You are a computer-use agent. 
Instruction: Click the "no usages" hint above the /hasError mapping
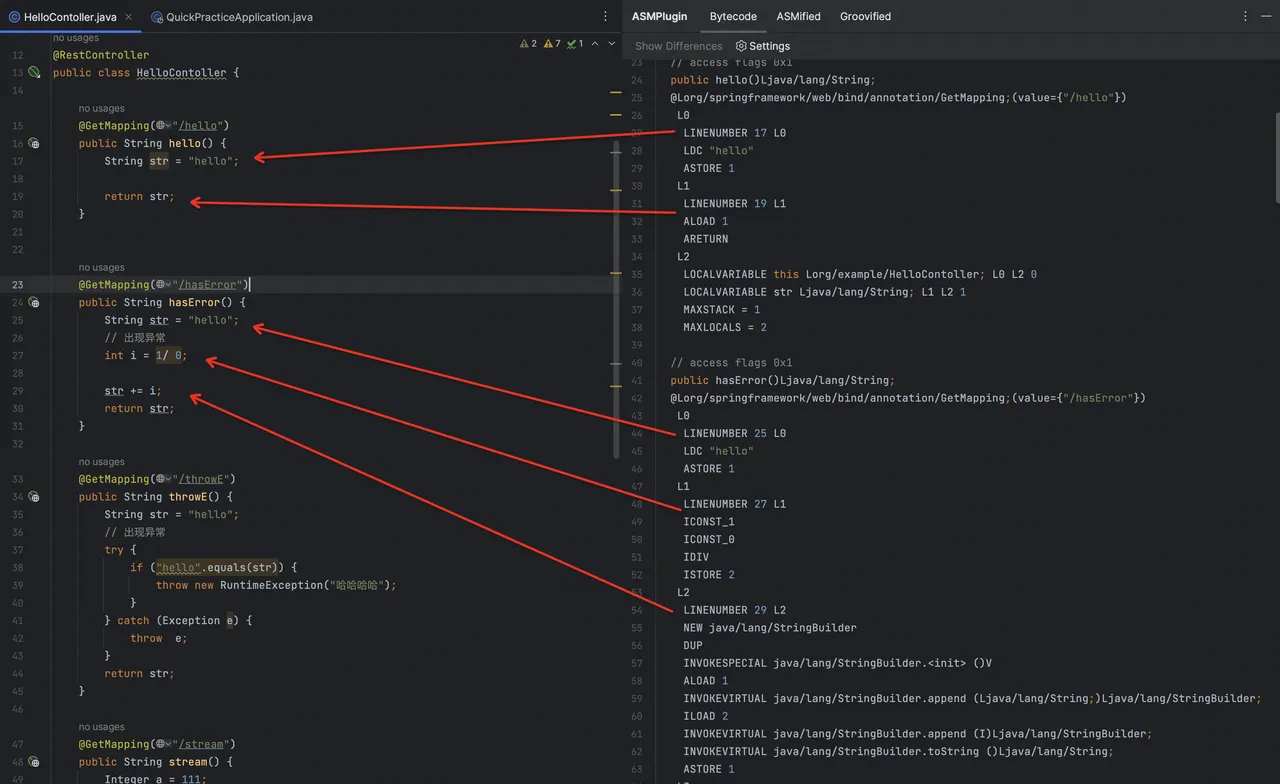pyautogui.click(x=101, y=267)
